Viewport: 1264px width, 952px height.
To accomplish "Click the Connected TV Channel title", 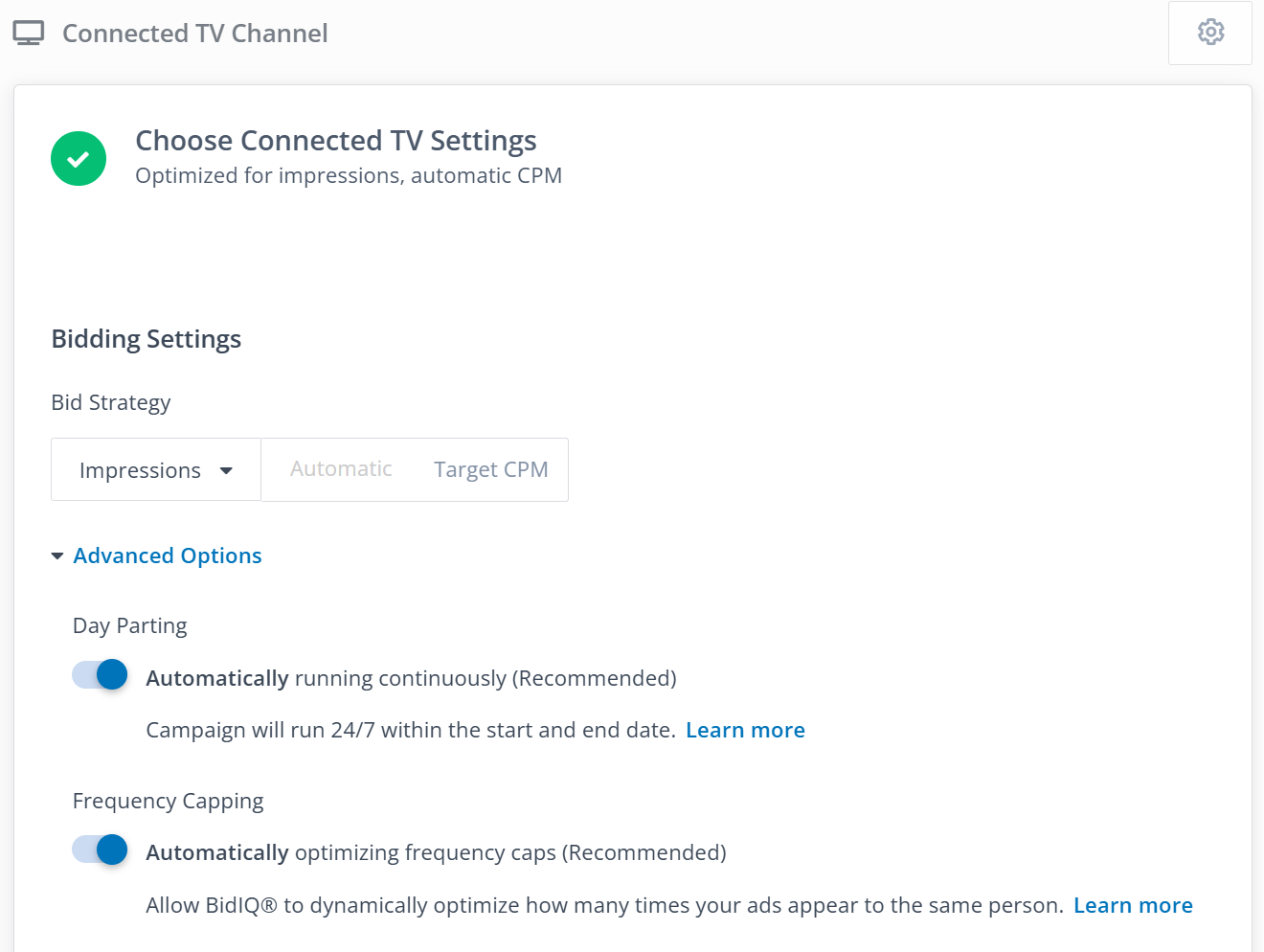I will click(194, 34).
